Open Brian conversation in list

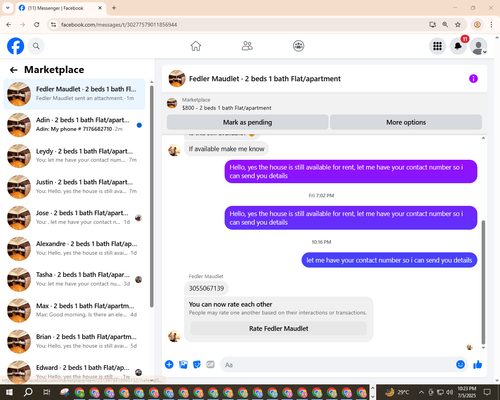(x=74, y=342)
